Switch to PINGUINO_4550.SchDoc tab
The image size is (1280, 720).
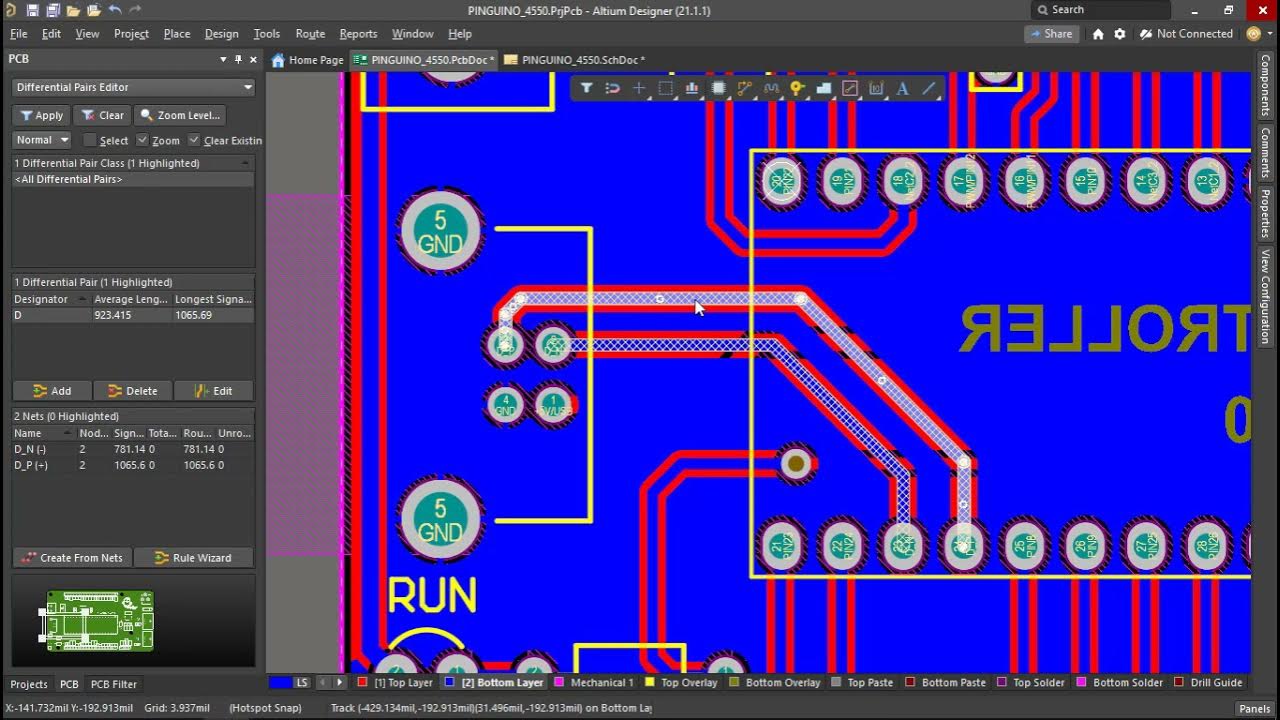575,60
